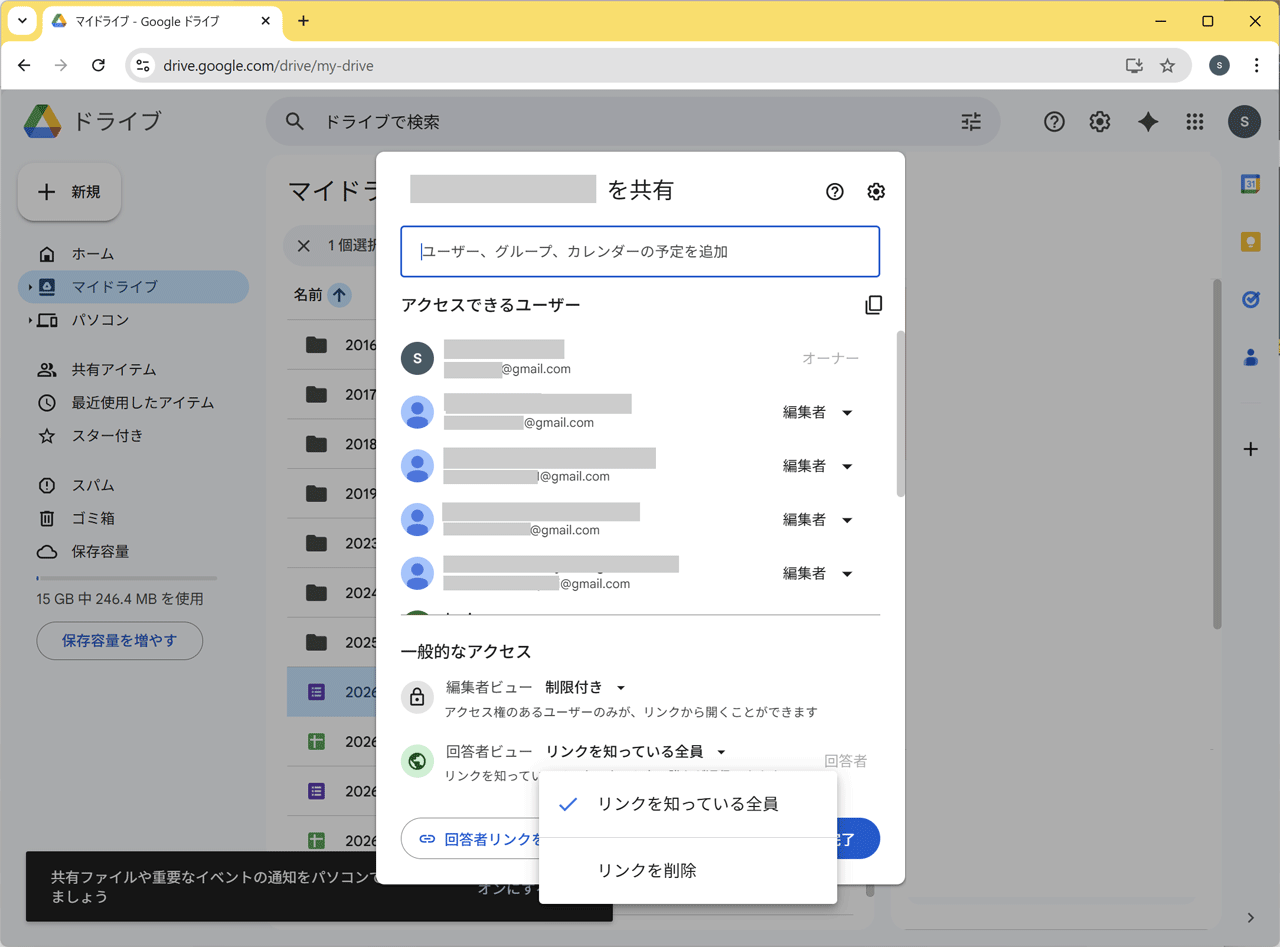This screenshot has height=947, width=1280.
Task: Open 回答者ビュー リンクを知っている全員 dropdown
Action: point(636,752)
